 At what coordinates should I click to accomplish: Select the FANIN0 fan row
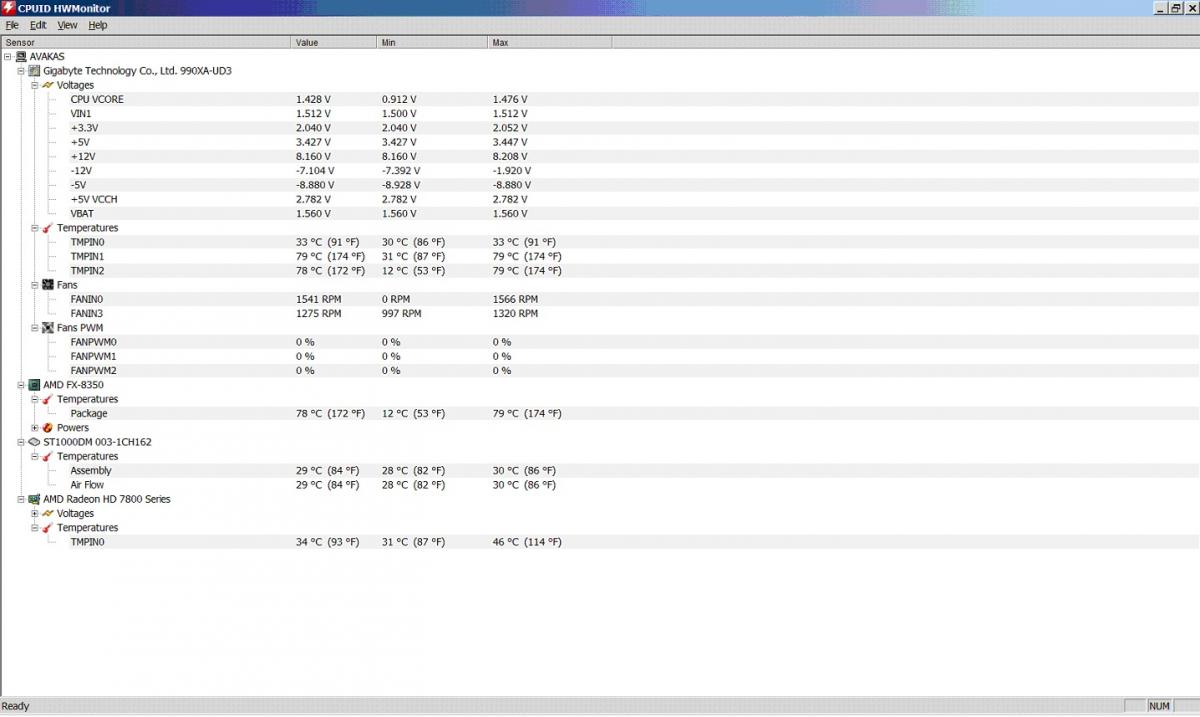coord(600,300)
